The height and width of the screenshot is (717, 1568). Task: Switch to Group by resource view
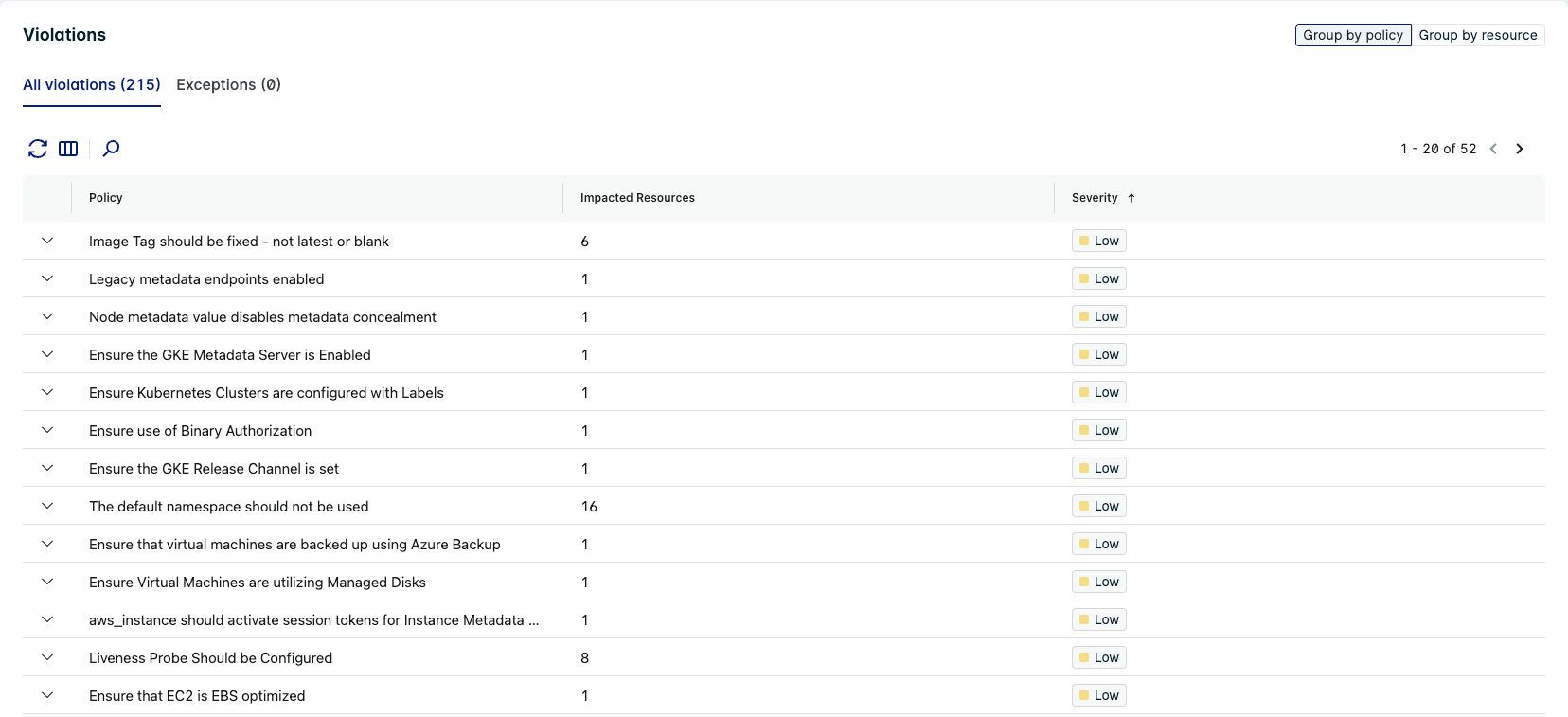(x=1477, y=35)
